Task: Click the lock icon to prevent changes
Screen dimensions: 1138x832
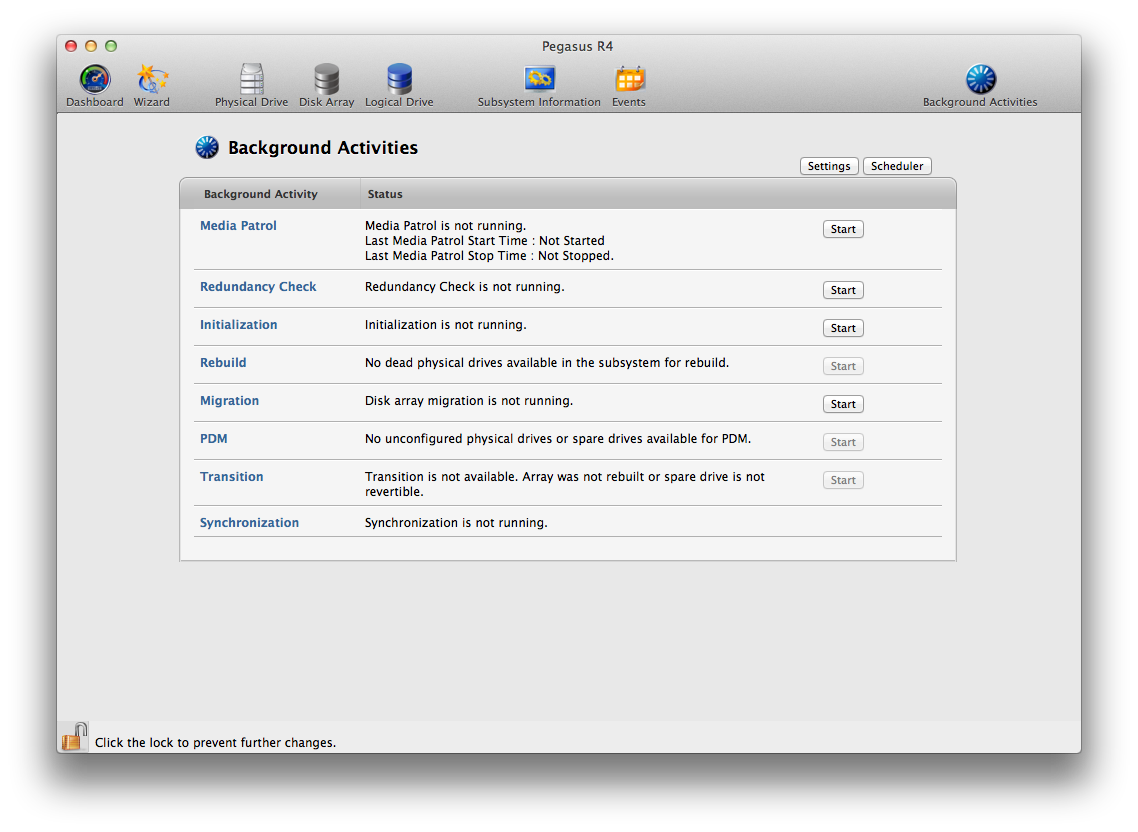Action: tap(74, 737)
